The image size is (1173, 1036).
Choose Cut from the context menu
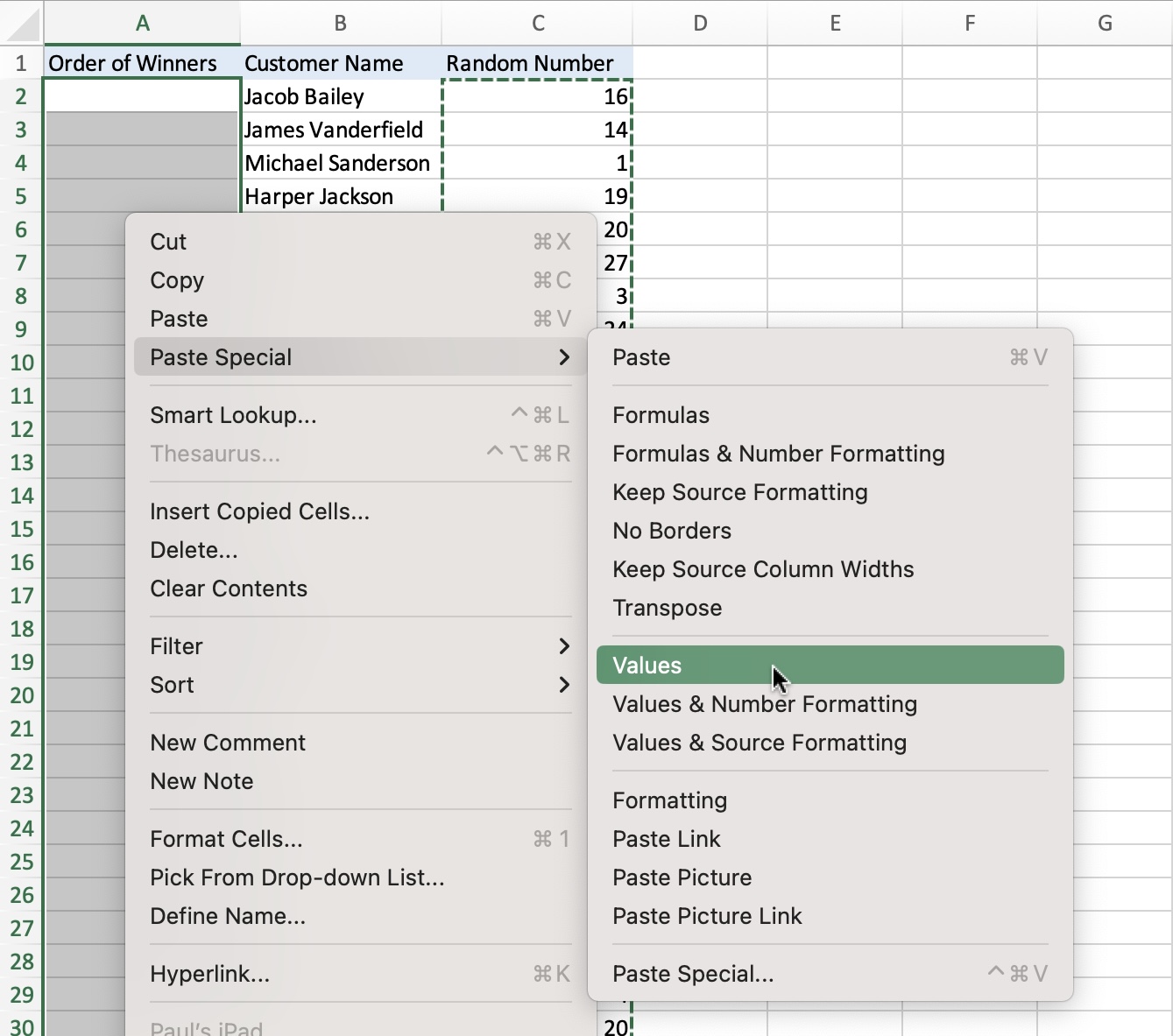360,242
